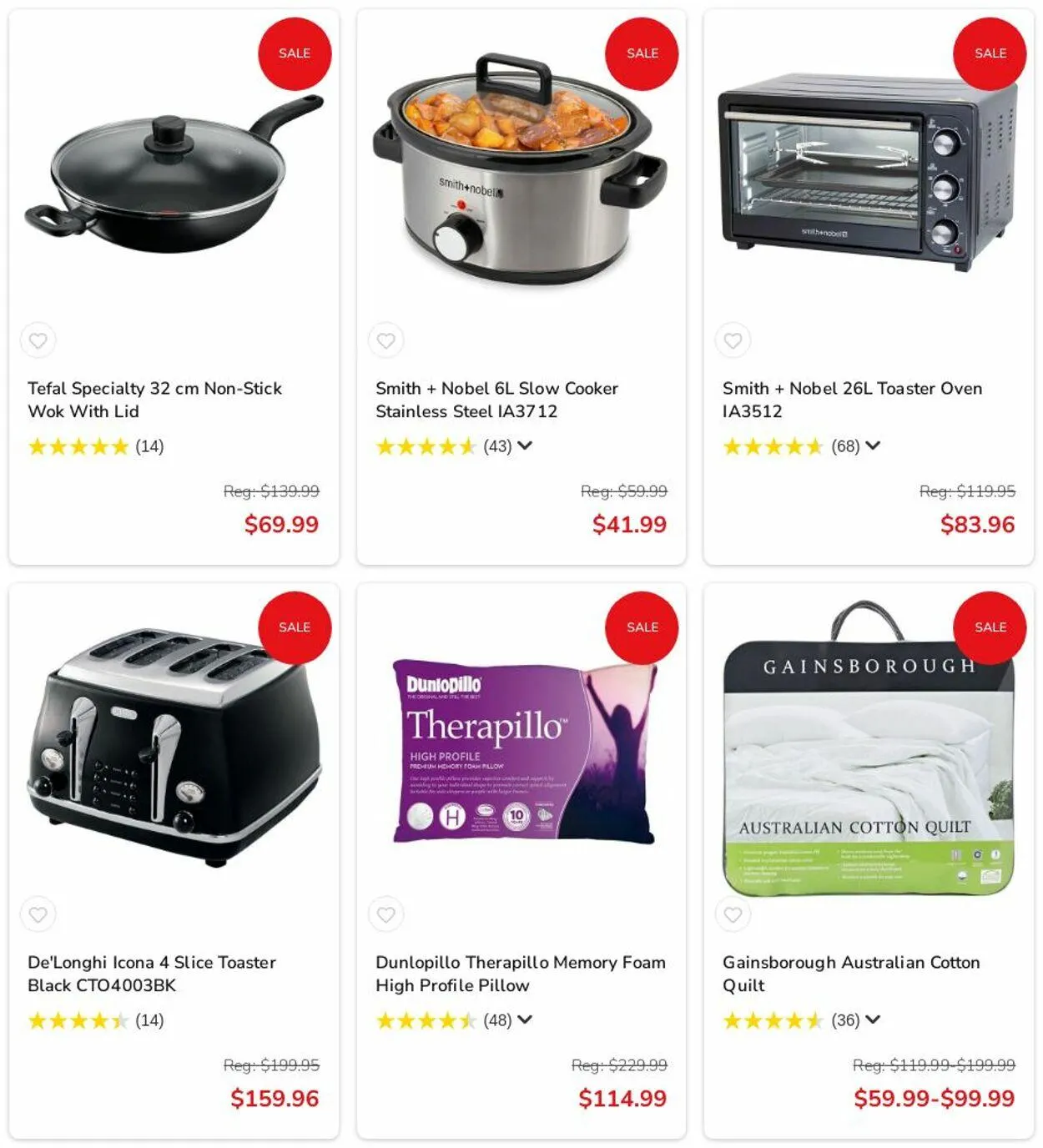Add Tefal Specialty Wok to wishlist

click(38, 340)
